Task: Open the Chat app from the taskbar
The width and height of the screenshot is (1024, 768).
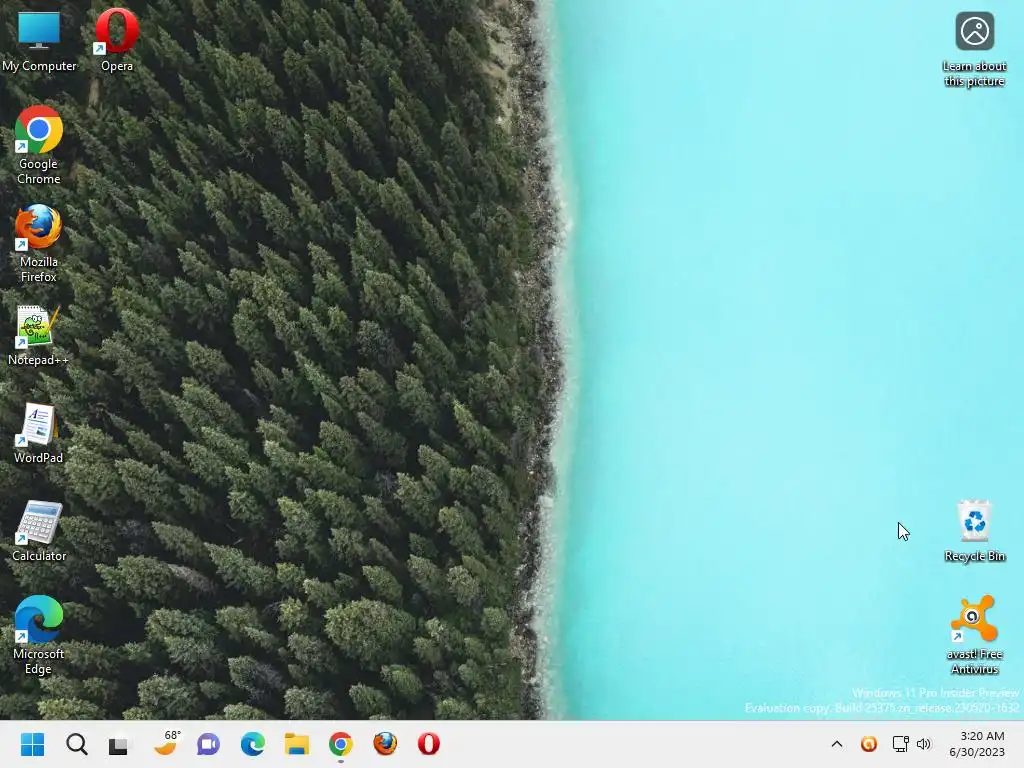Action: pos(208,744)
